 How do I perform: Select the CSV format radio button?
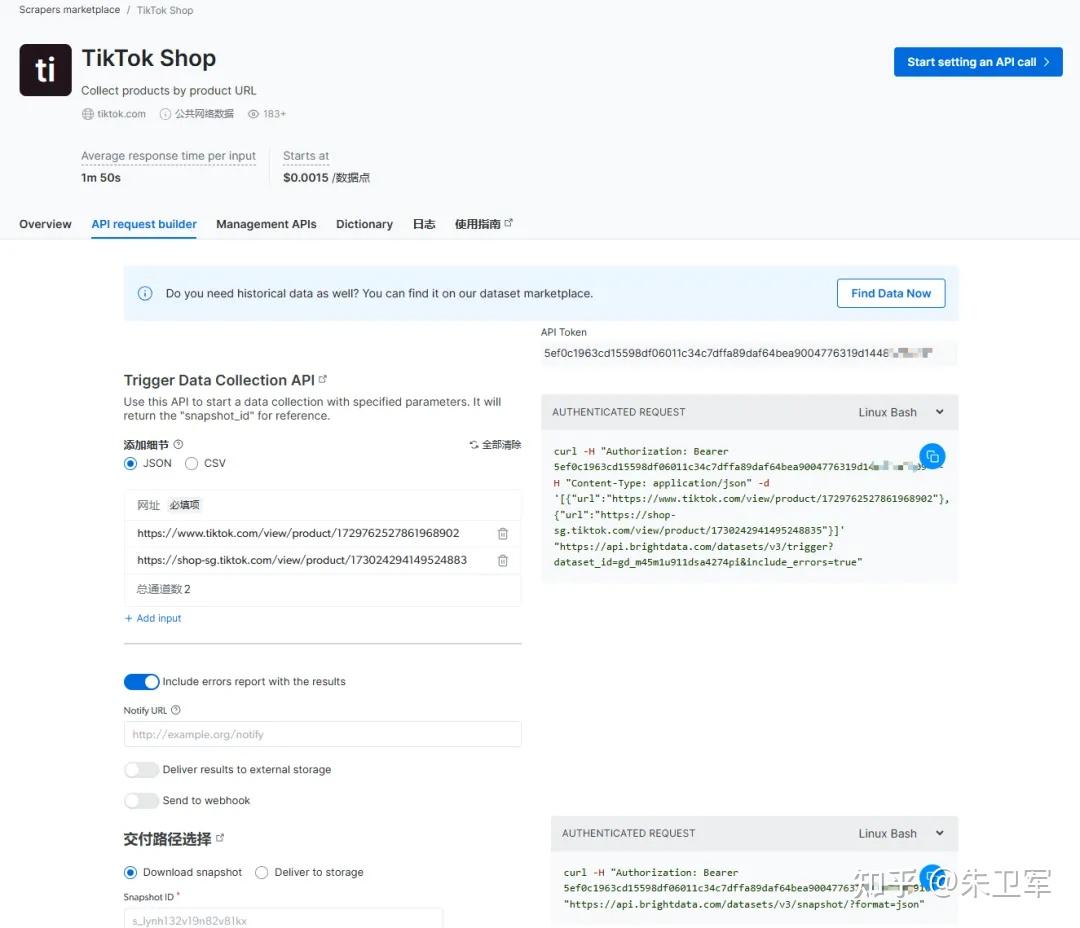point(191,464)
